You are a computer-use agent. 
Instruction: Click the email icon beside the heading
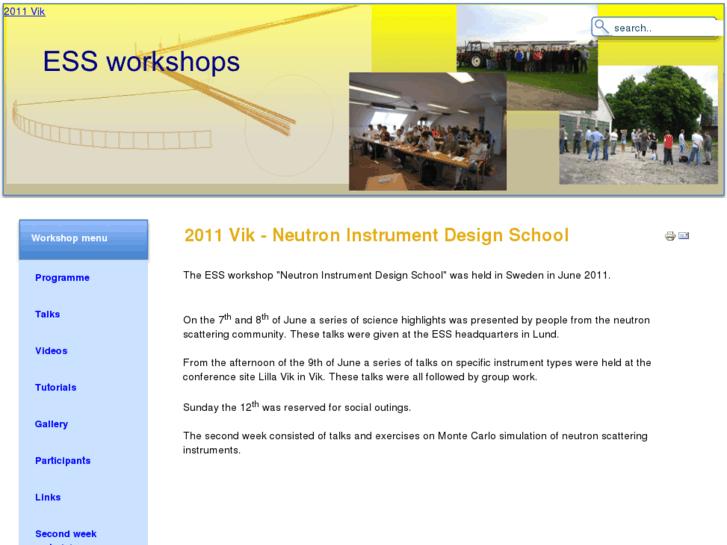click(x=684, y=236)
